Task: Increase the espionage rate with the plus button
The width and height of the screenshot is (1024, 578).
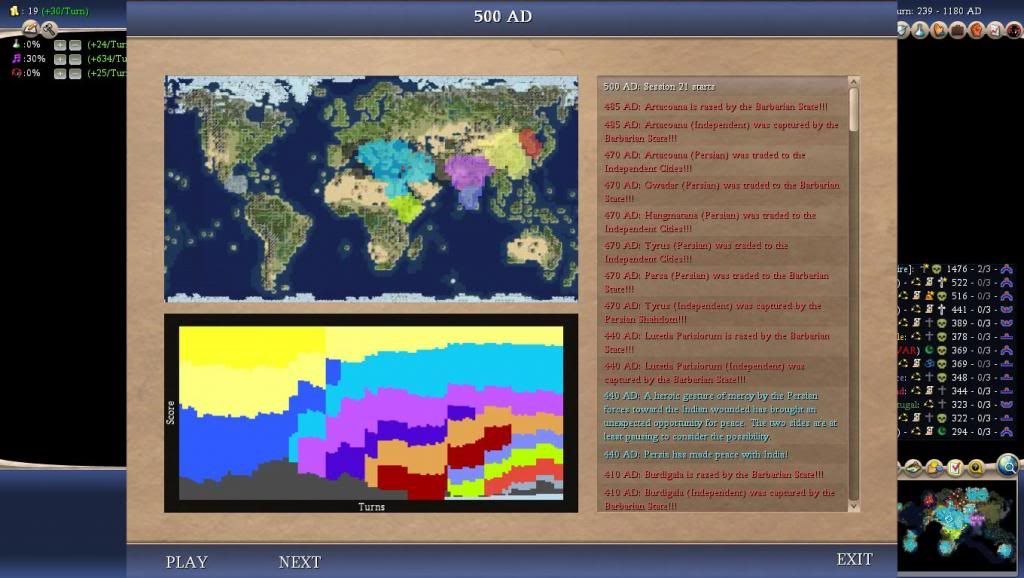Action: tap(60, 74)
